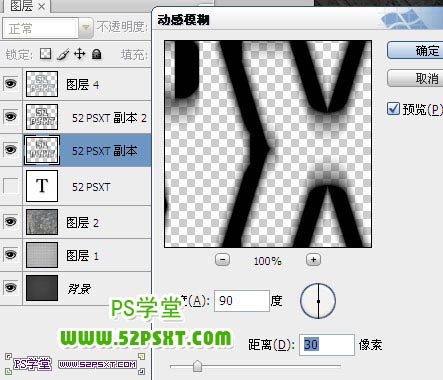Click the motion blur distance slider handle

pyautogui.click(x=197, y=366)
